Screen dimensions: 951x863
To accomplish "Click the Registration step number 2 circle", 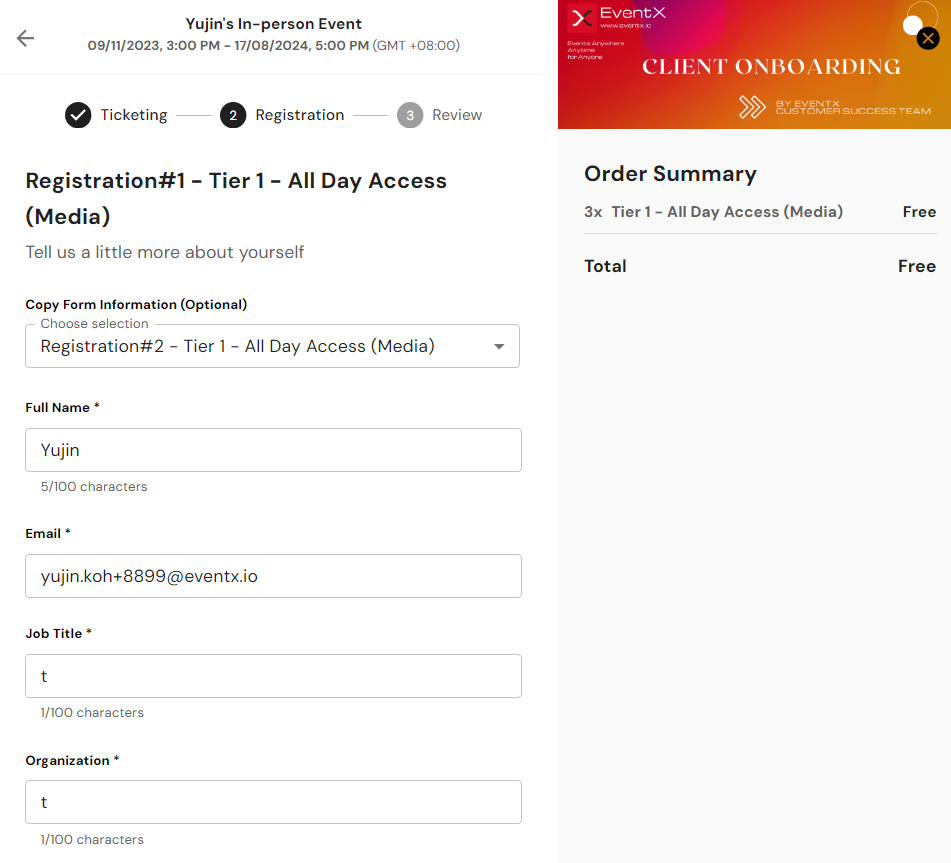I will tap(233, 115).
